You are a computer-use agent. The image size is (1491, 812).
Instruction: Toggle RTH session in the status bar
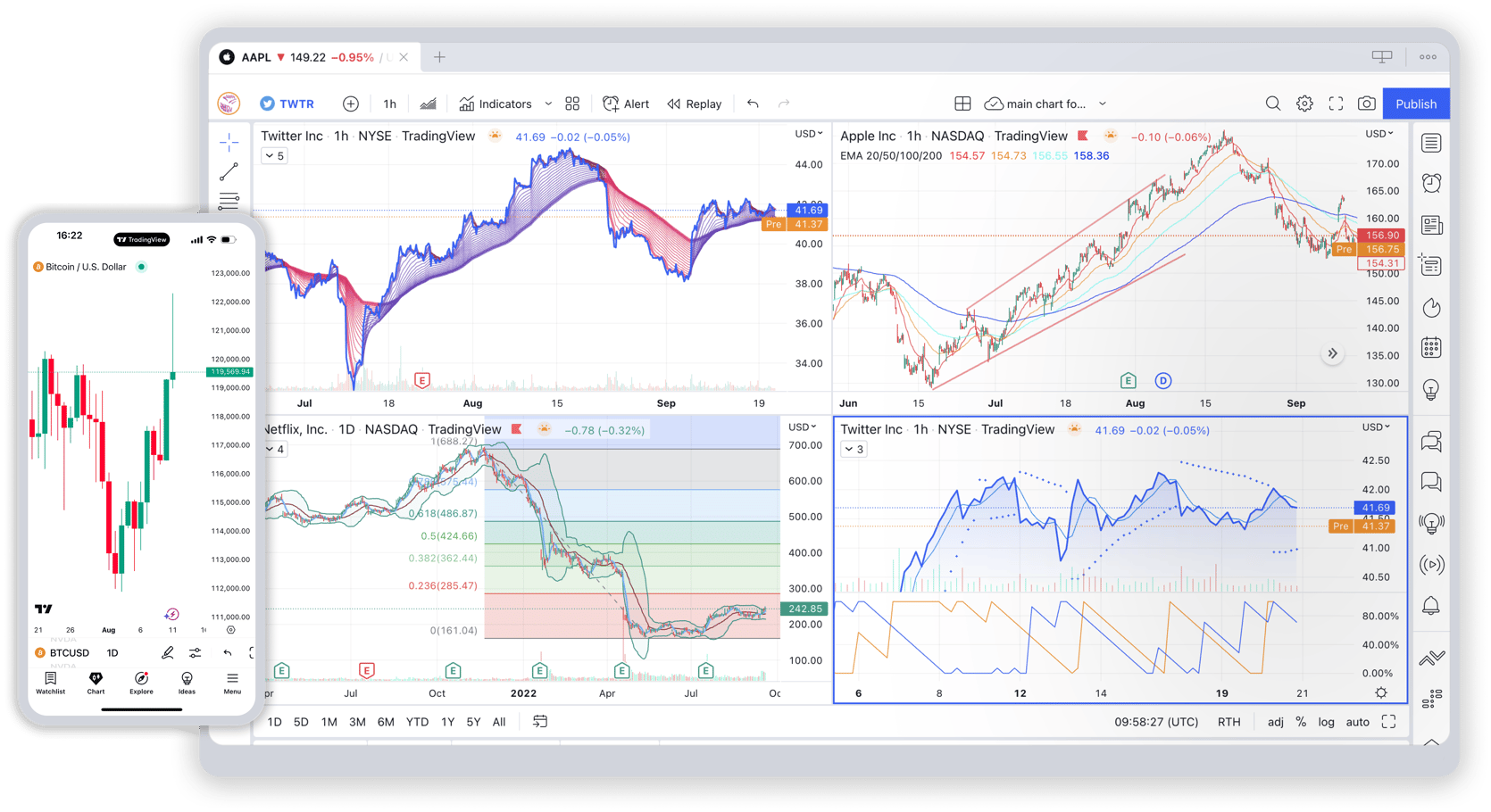1229,722
